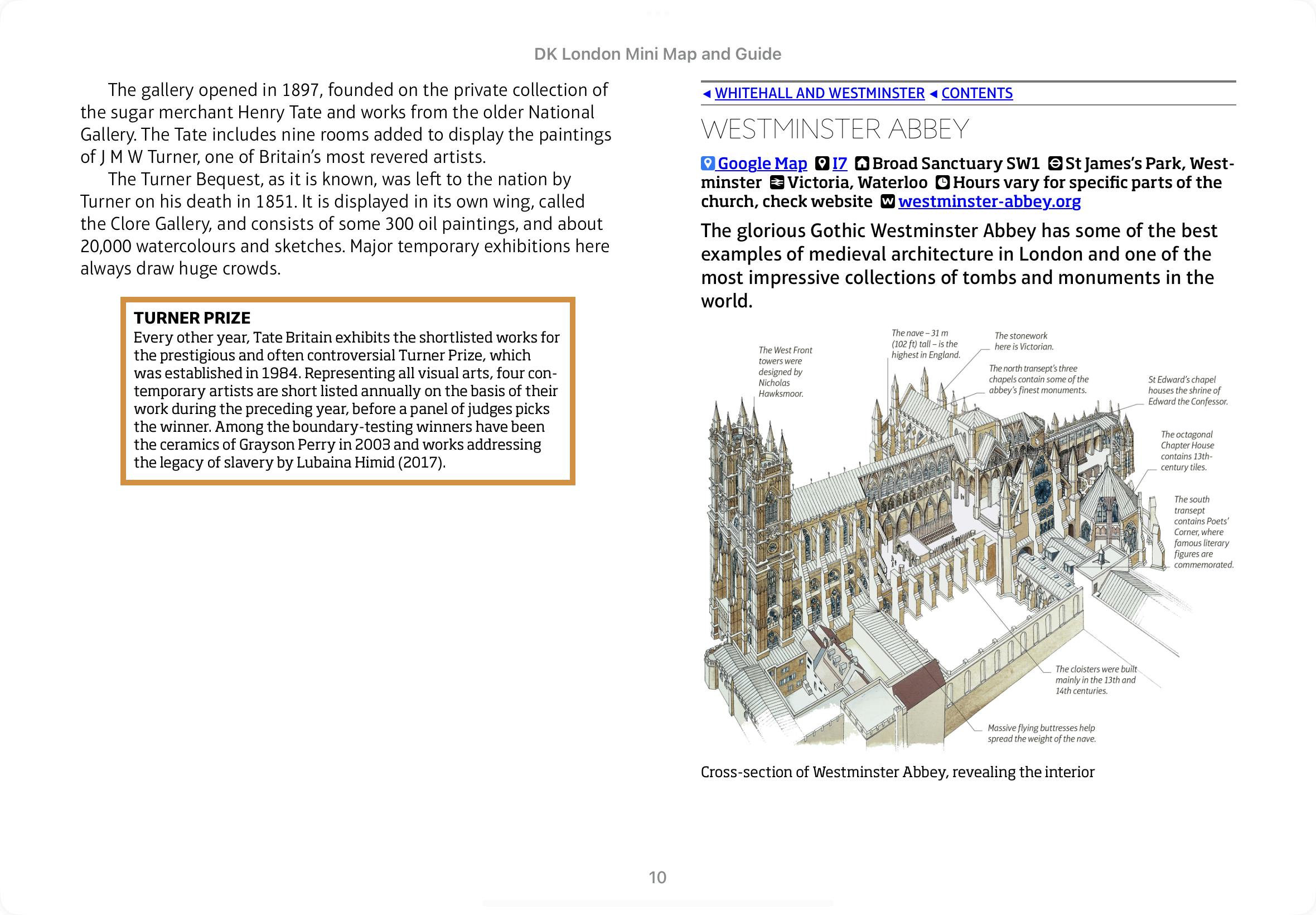Open the Google Map link
1316x915 pixels.
pos(762,163)
